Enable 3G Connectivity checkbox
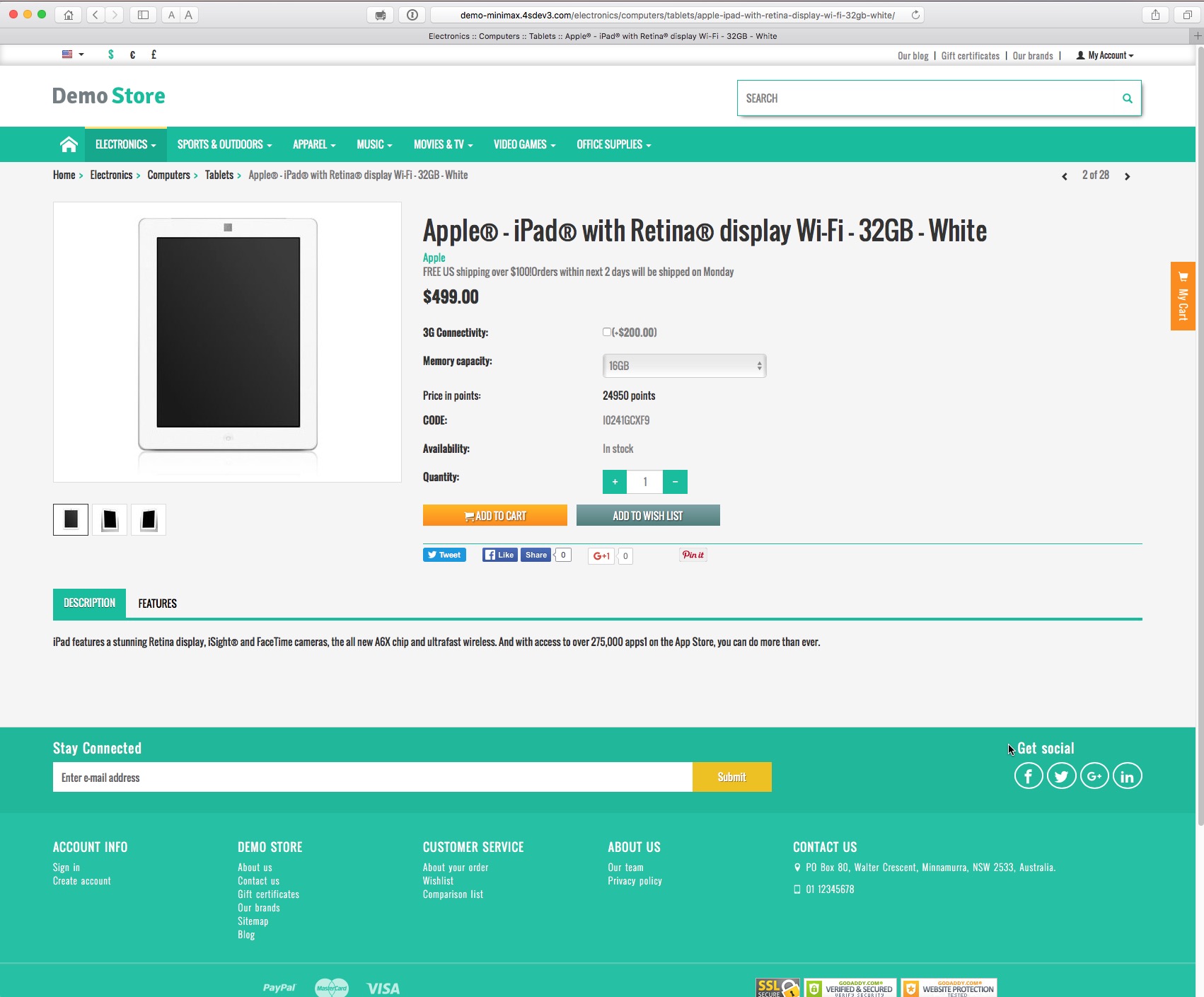Image resolution: width=1204 pixels, height=997 pixels. (x=606, y=332)
